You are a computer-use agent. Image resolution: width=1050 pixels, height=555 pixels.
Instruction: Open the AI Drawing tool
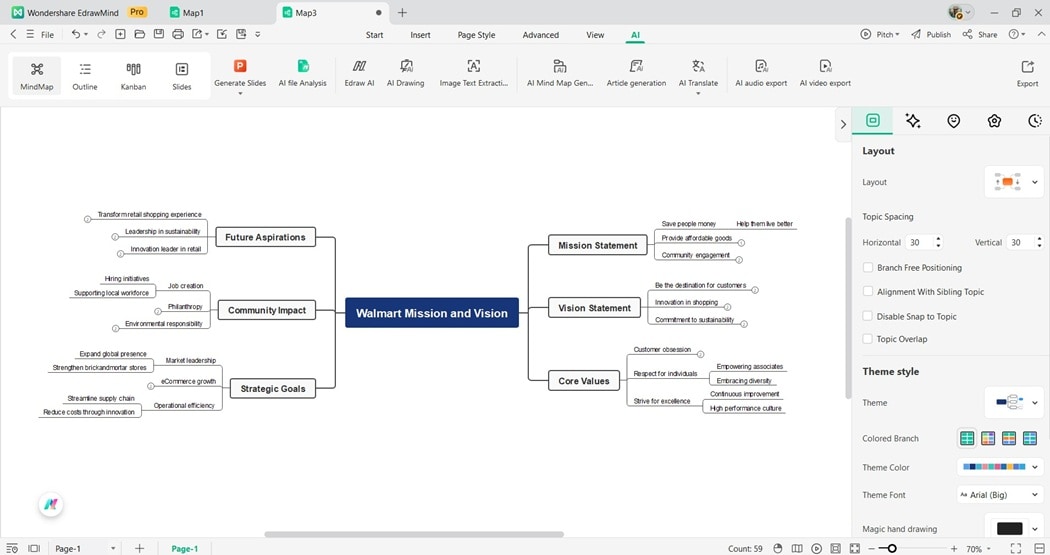click(405, 74)
